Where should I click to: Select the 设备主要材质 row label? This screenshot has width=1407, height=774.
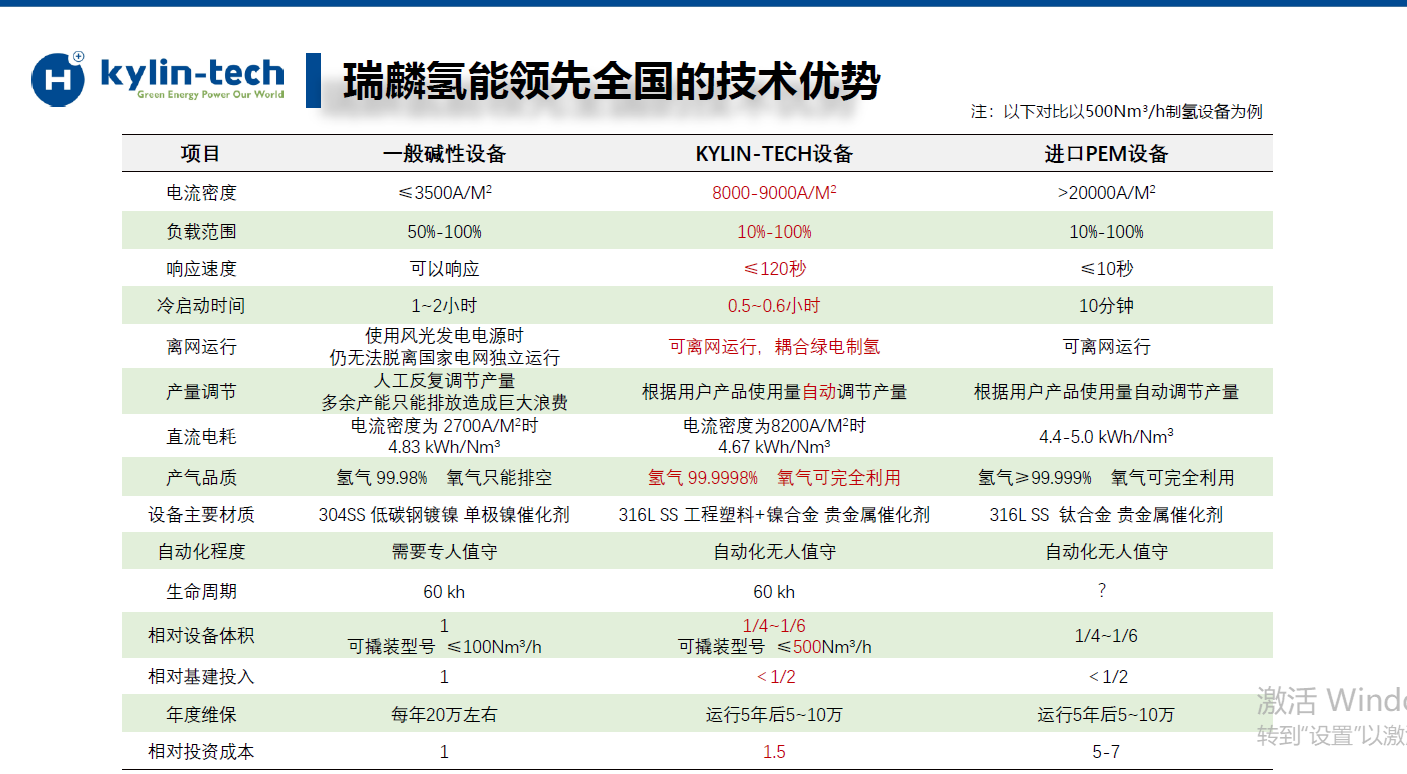[201, 515]
